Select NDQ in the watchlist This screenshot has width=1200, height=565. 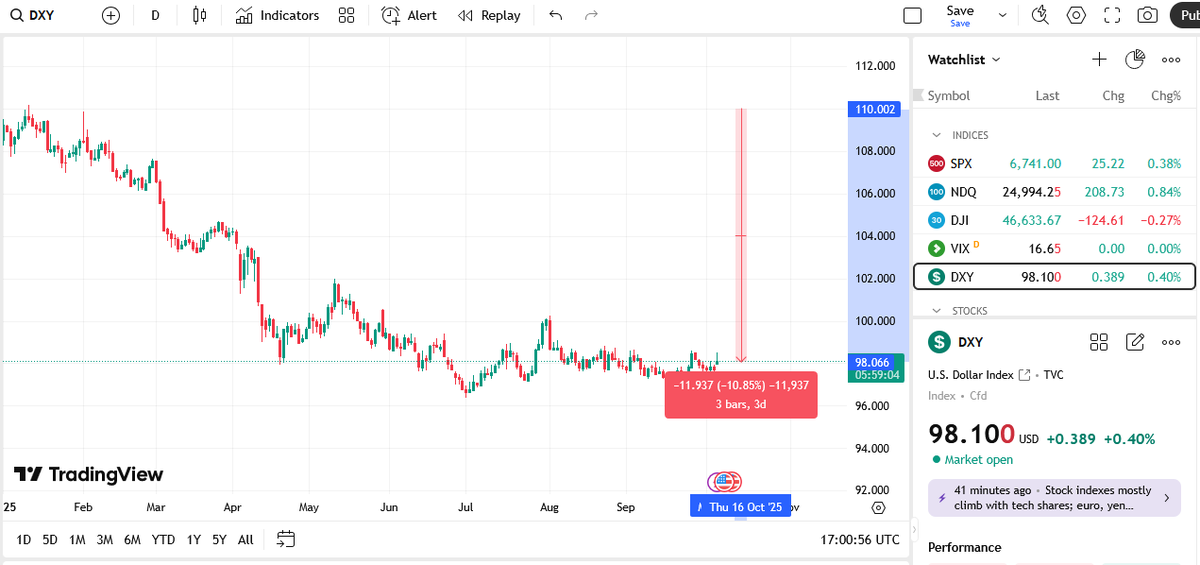click(x=1055, y=192)
